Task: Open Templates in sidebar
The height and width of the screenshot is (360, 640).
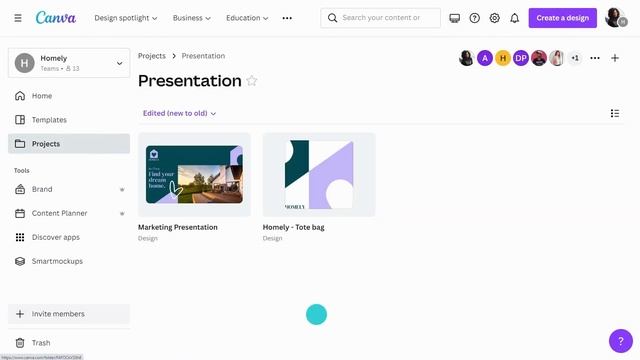Action: [x=69, y=120]
